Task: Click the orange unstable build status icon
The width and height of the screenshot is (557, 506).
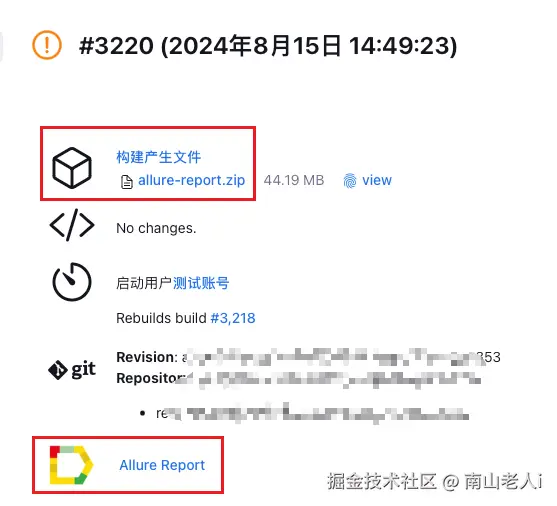Action: coord(47,45)
